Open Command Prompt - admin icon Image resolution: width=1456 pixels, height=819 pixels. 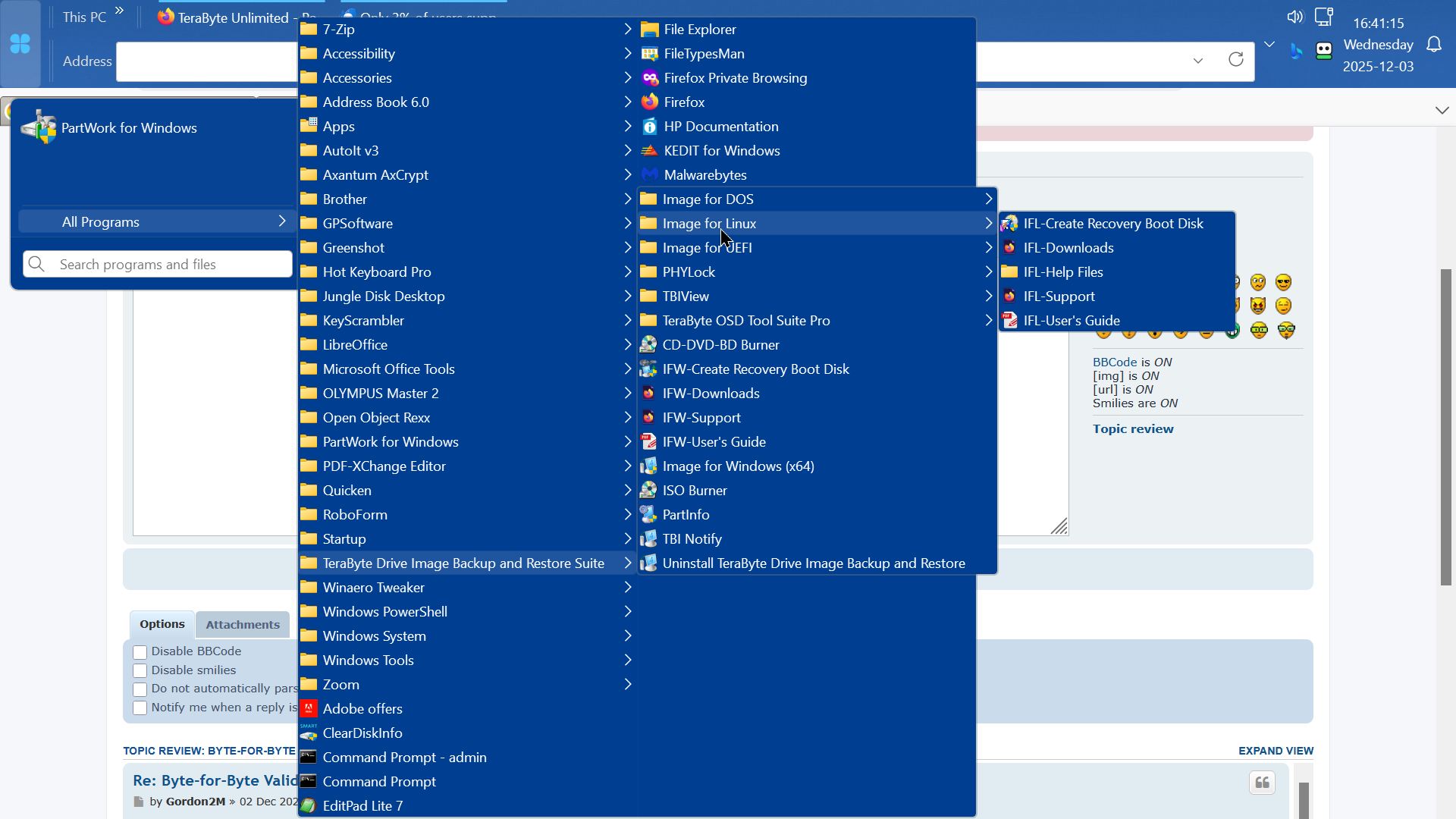[309, 758]
